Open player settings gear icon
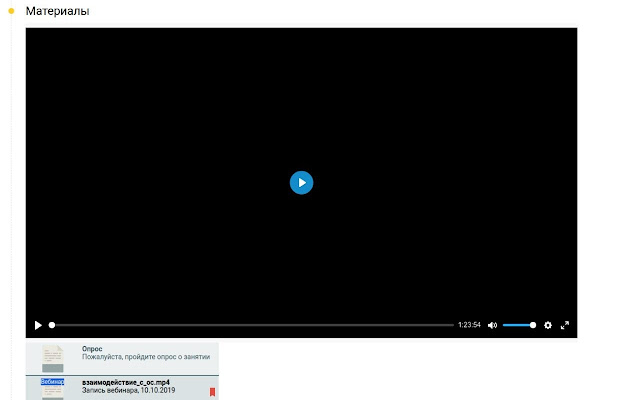Image resolution: width=640 pixels, height=400 pixels. (548, 325)
